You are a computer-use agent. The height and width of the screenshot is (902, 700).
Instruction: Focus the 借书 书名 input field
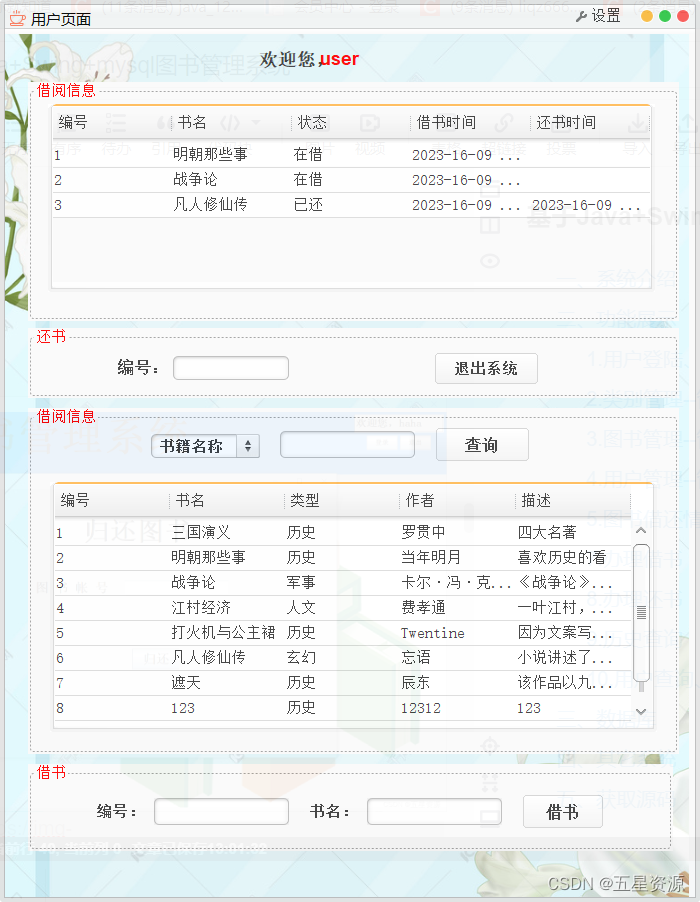pyautogui.click(x=434, y=812)
